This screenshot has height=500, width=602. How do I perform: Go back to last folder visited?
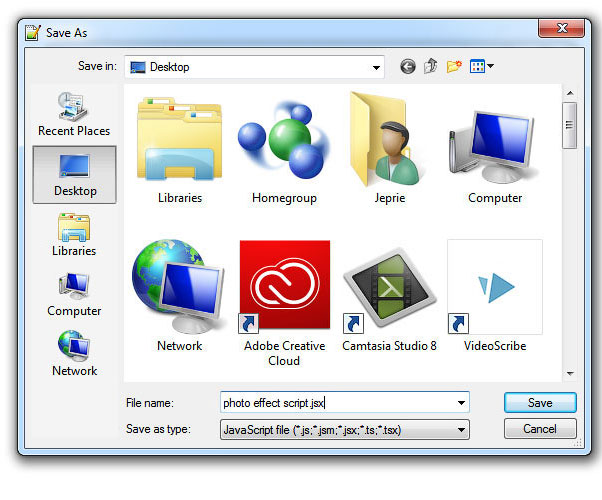[408, 67]
